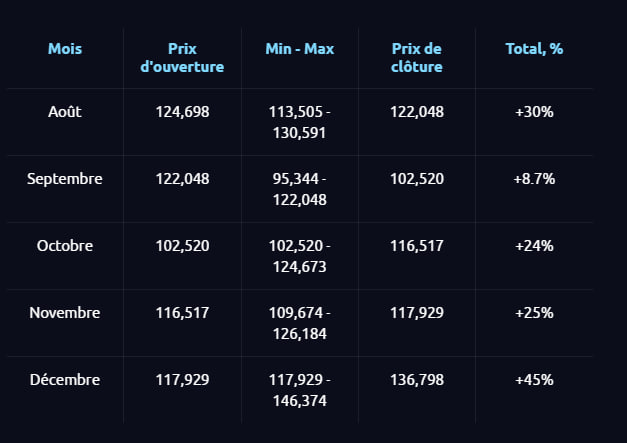The height and width of the screenshot is (443, 627).
Task: Click the "Mois" column header
Action: tap(65, 48)
